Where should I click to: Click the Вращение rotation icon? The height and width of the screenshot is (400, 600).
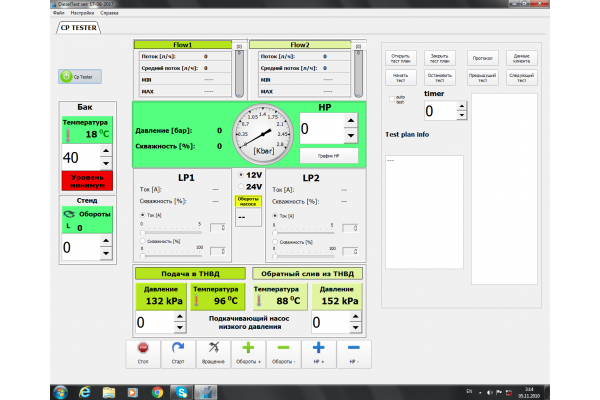click(213, 348)
